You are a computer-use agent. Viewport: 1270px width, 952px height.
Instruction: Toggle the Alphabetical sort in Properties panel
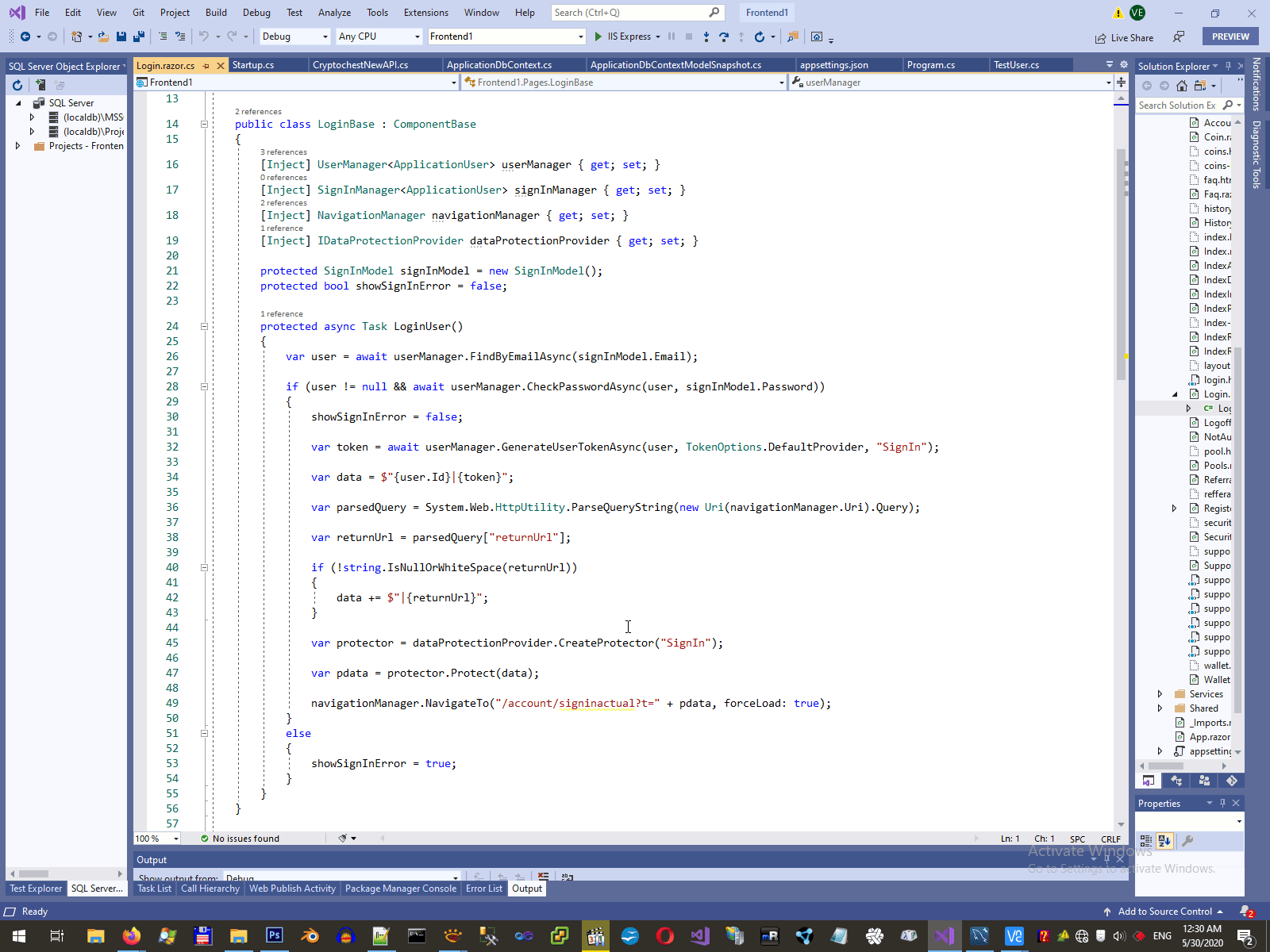(1164, 841)
